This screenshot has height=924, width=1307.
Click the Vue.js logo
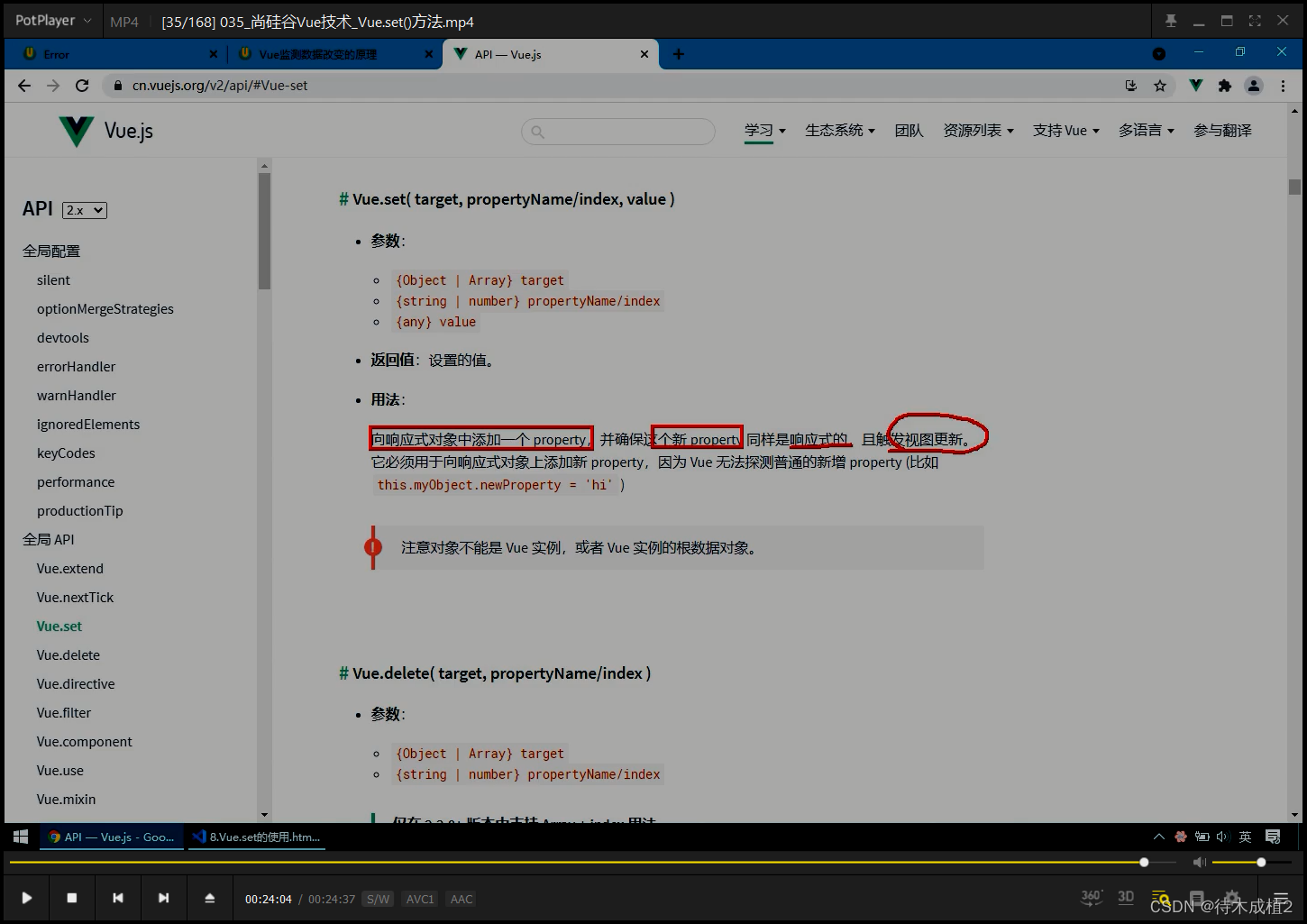click(105, 131)
